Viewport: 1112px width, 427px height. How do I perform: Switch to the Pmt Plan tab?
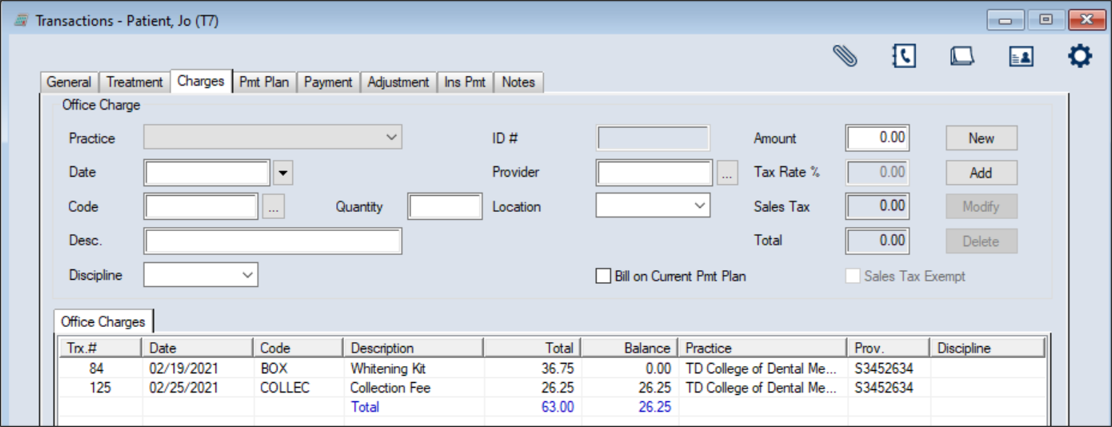(264, 82)
